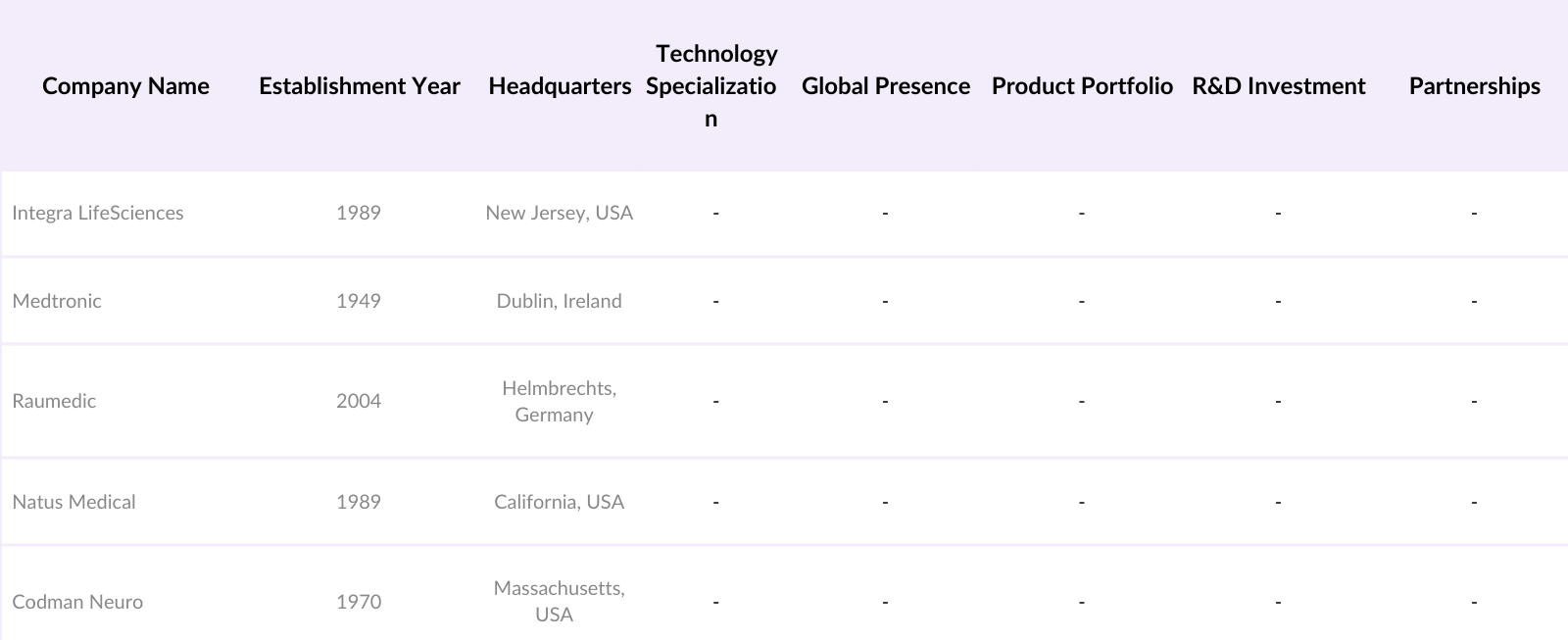The image size is (1568, 640).
Task: Click the Headquarters column header
Action: pyautogui.click(x=560, y=86)
